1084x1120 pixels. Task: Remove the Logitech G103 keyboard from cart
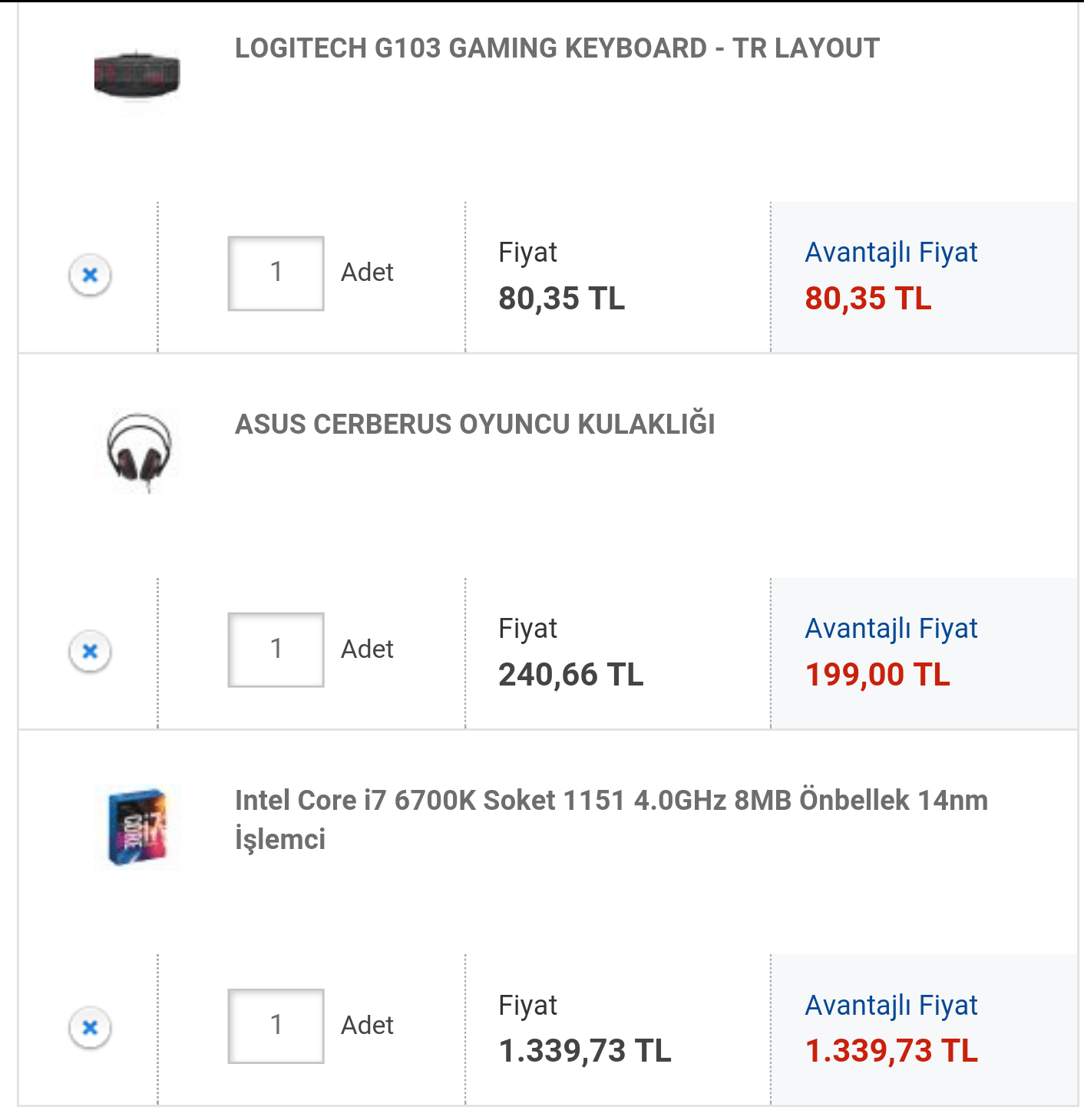pos(91,275)
